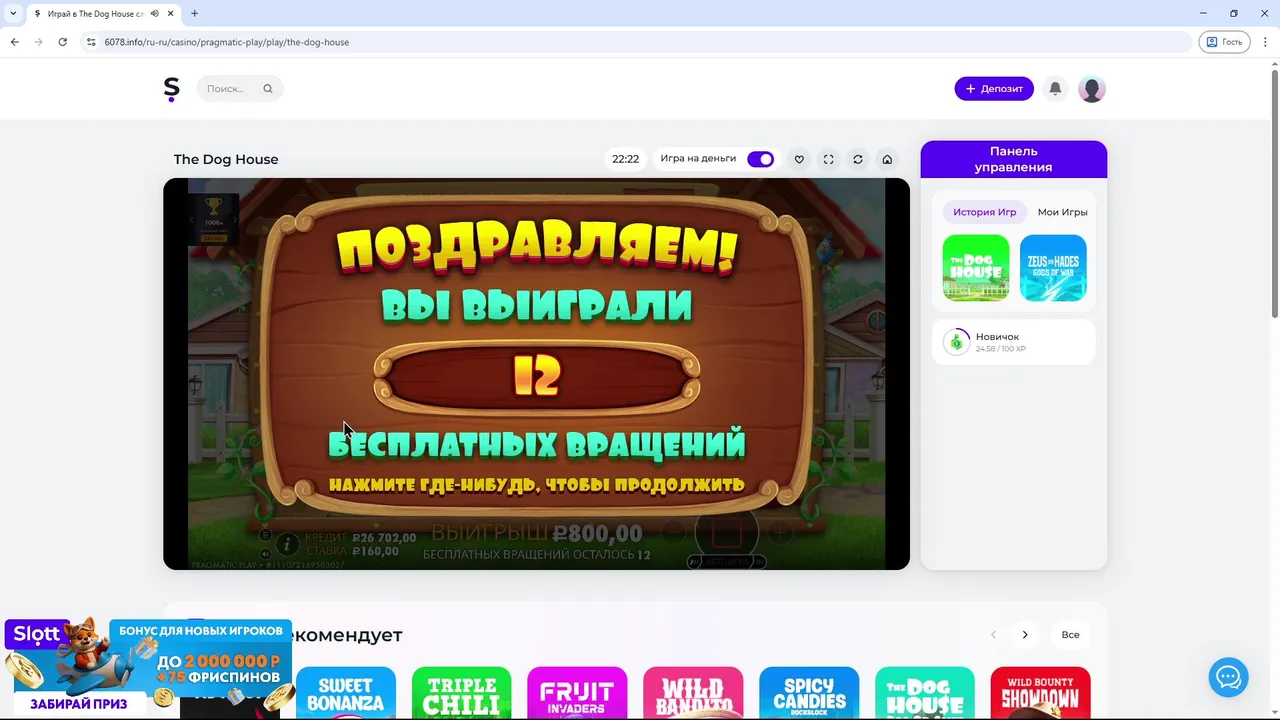Toggle the Игра на деньги switch

(760, 159)
